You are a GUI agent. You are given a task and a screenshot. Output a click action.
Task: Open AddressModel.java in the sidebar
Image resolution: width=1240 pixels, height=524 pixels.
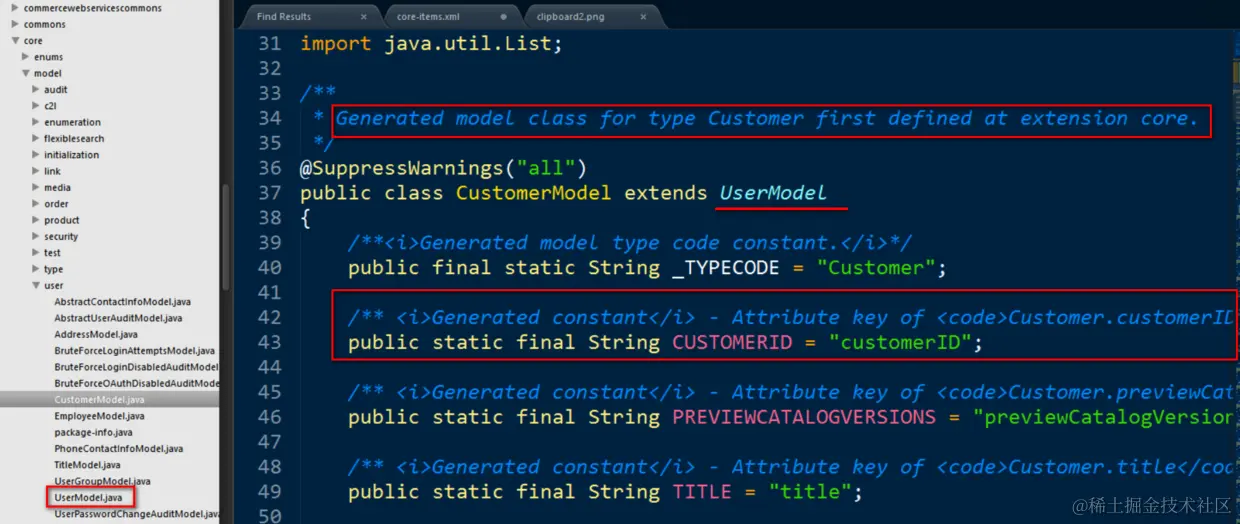[x=96, y=334]
